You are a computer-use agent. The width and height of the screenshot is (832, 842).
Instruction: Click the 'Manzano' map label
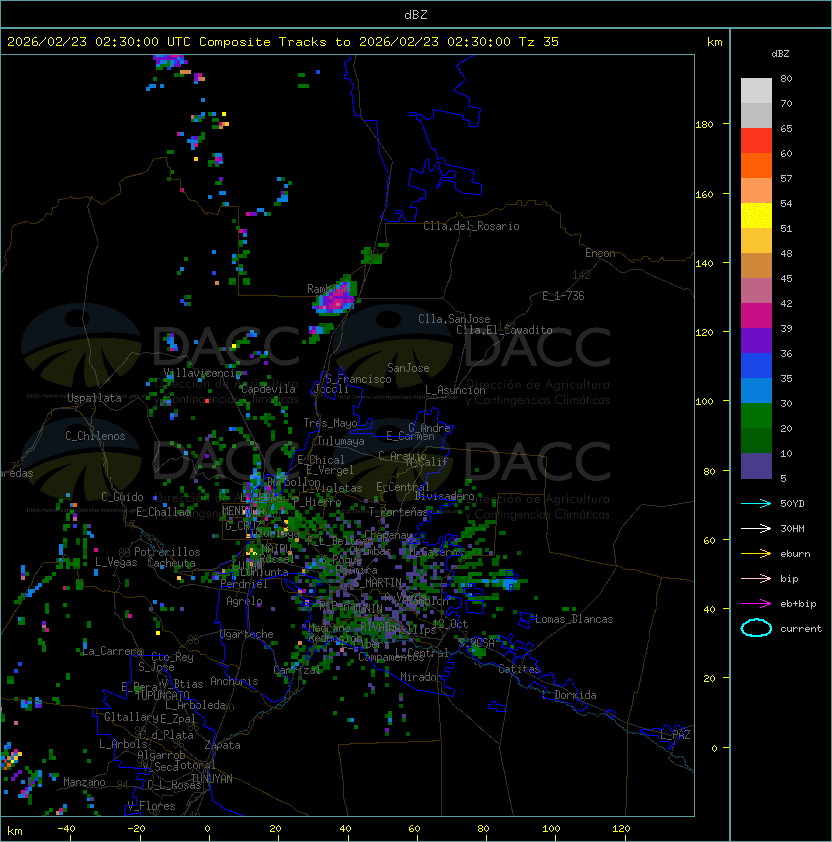(x=84, y=782)
